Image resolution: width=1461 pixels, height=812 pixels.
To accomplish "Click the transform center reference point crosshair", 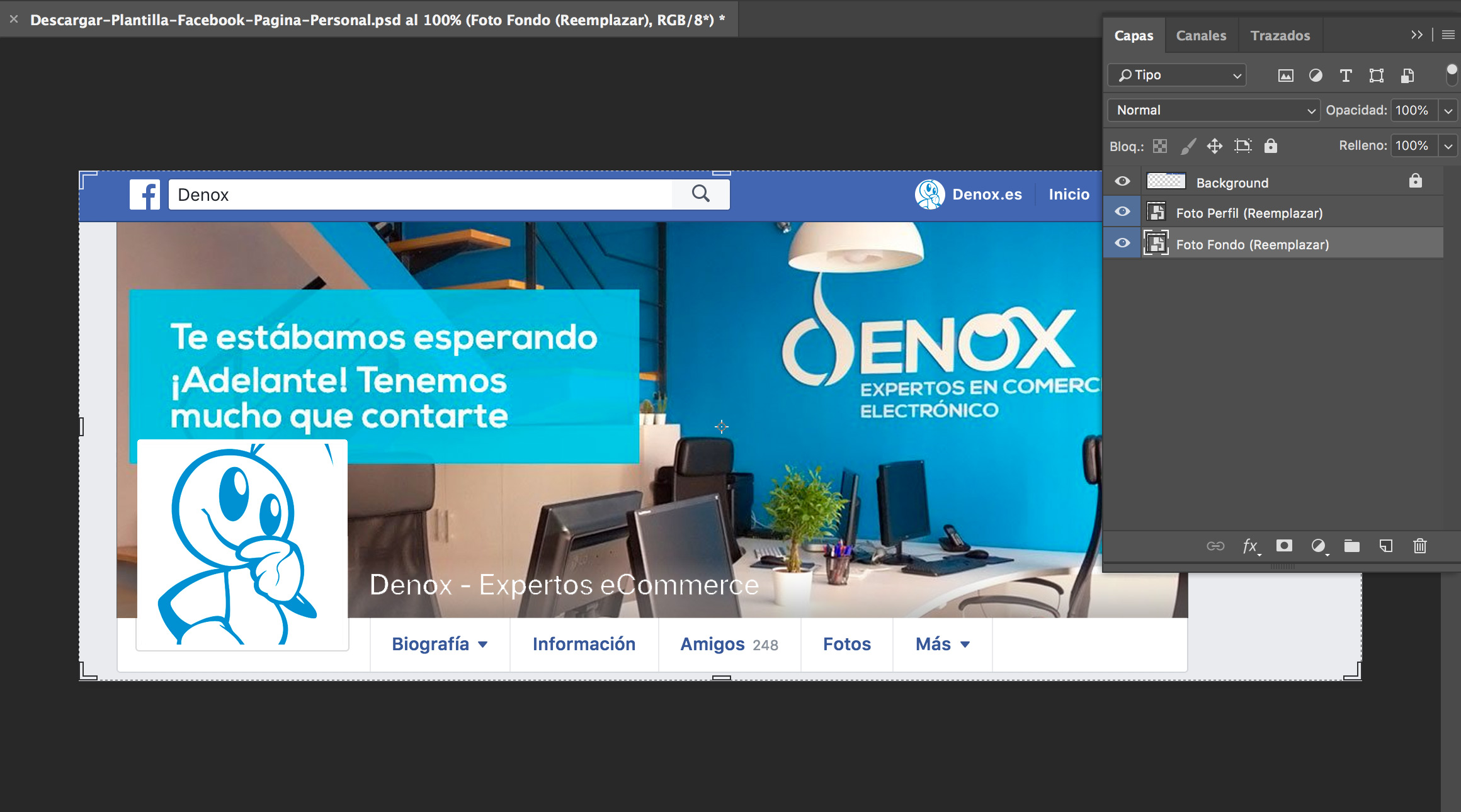I will click(x=722, y=427).
